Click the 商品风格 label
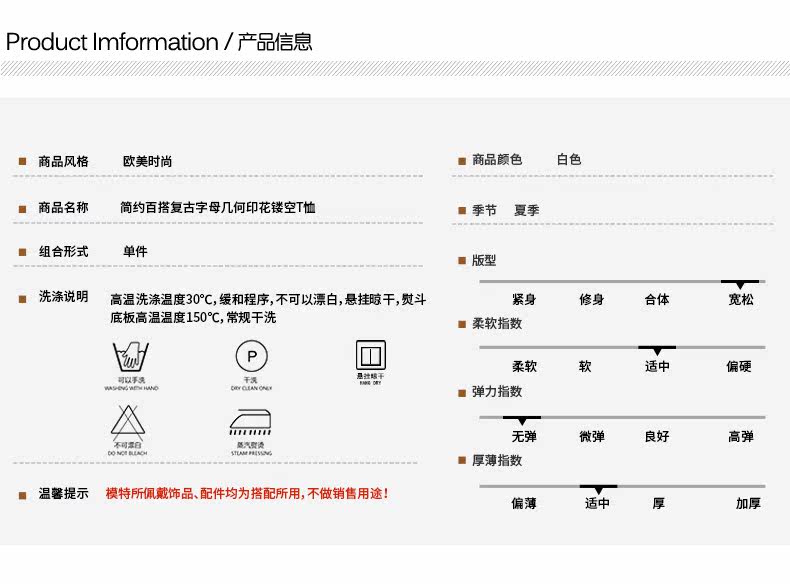Image resolution: width=790 pixels, height=584 pixels. (63, 161)
